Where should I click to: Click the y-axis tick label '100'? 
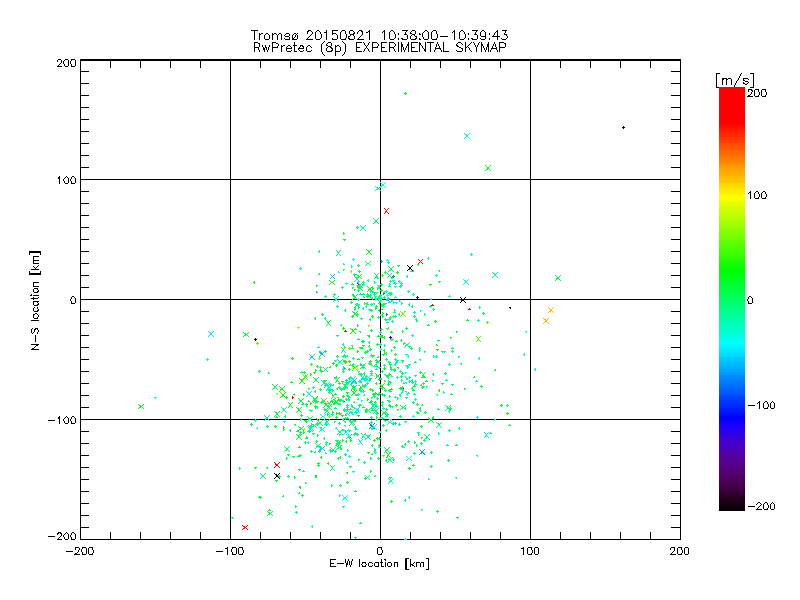(67, 180)
